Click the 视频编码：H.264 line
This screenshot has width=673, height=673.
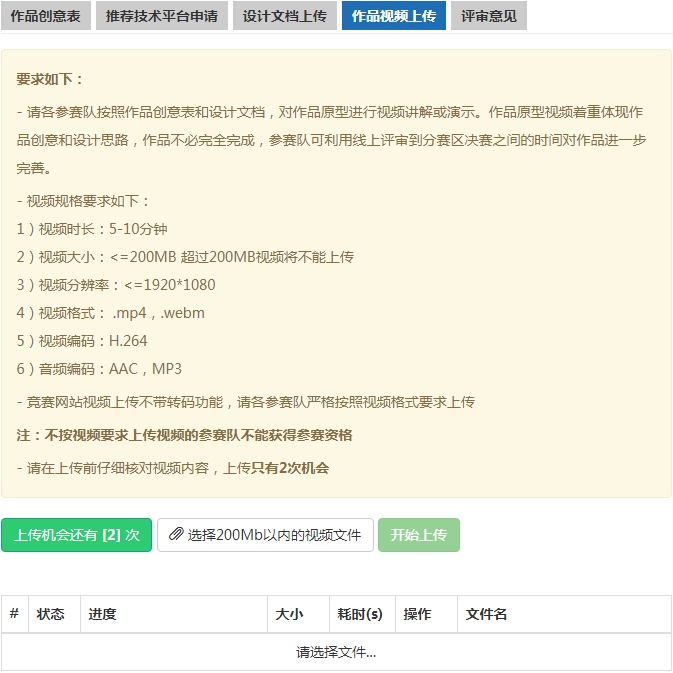(x=82, y=340)
